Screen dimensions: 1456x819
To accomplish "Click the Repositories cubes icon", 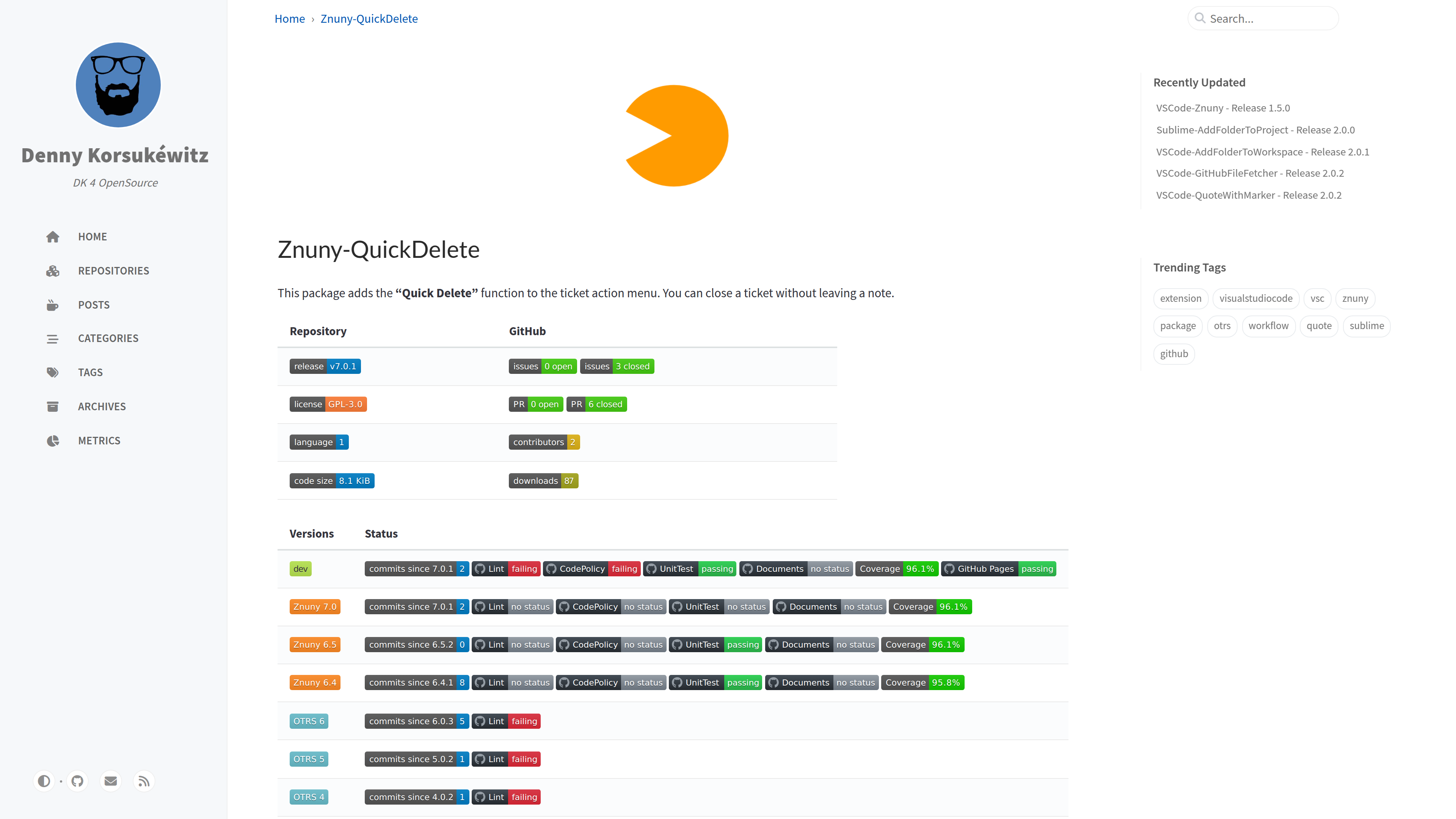I will pos(53,271).
